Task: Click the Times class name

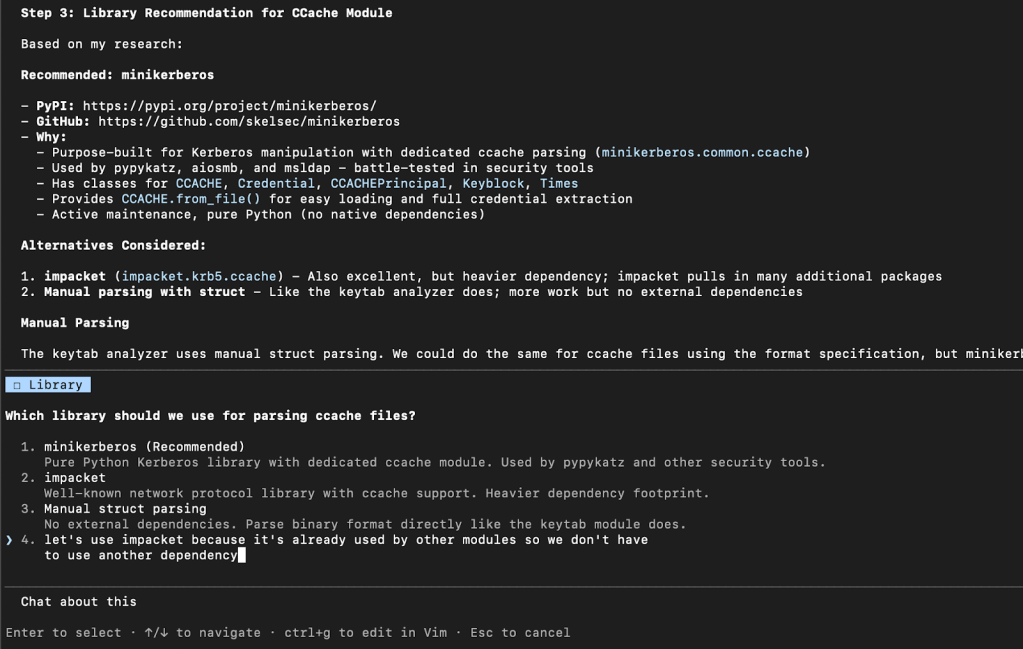Action: coord(559,184)
